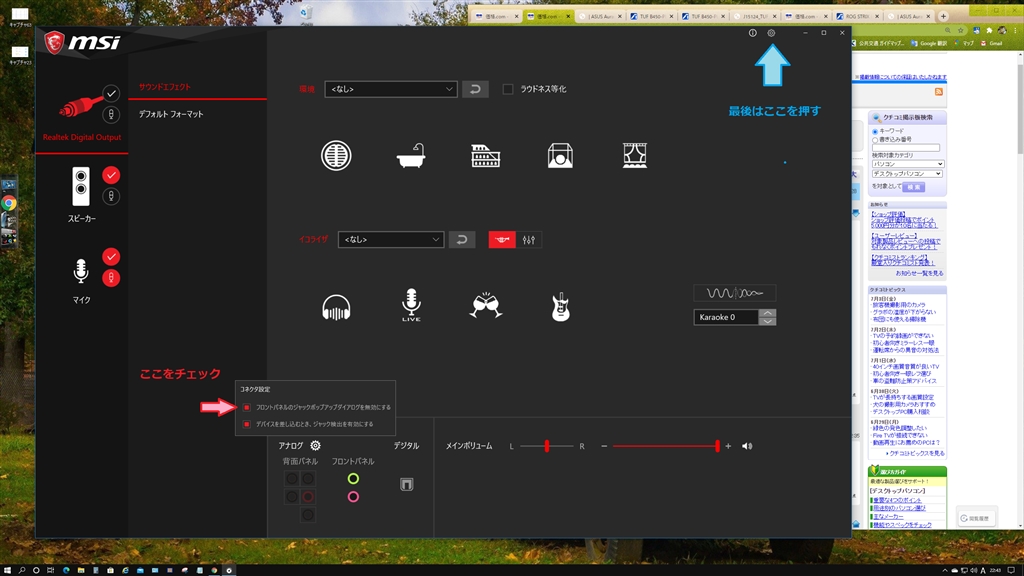
Task: Decrease the Karaoke value with down arrow
Action: (x=768, y=321)
